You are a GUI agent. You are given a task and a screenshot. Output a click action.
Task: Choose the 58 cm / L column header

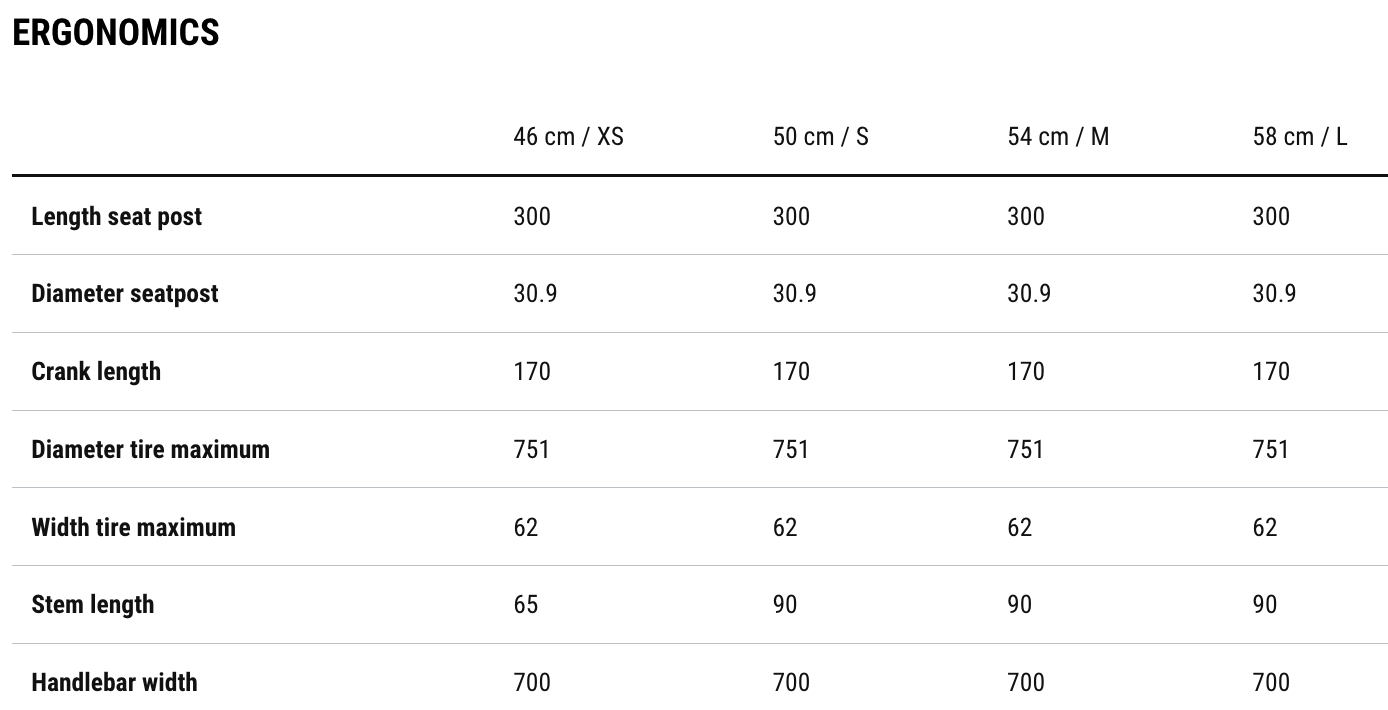pos(1299,136)
